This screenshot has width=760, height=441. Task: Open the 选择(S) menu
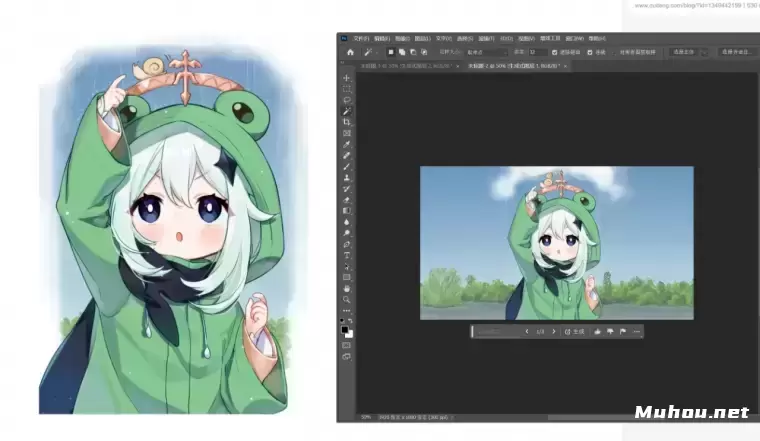click(x=465, y=38)
